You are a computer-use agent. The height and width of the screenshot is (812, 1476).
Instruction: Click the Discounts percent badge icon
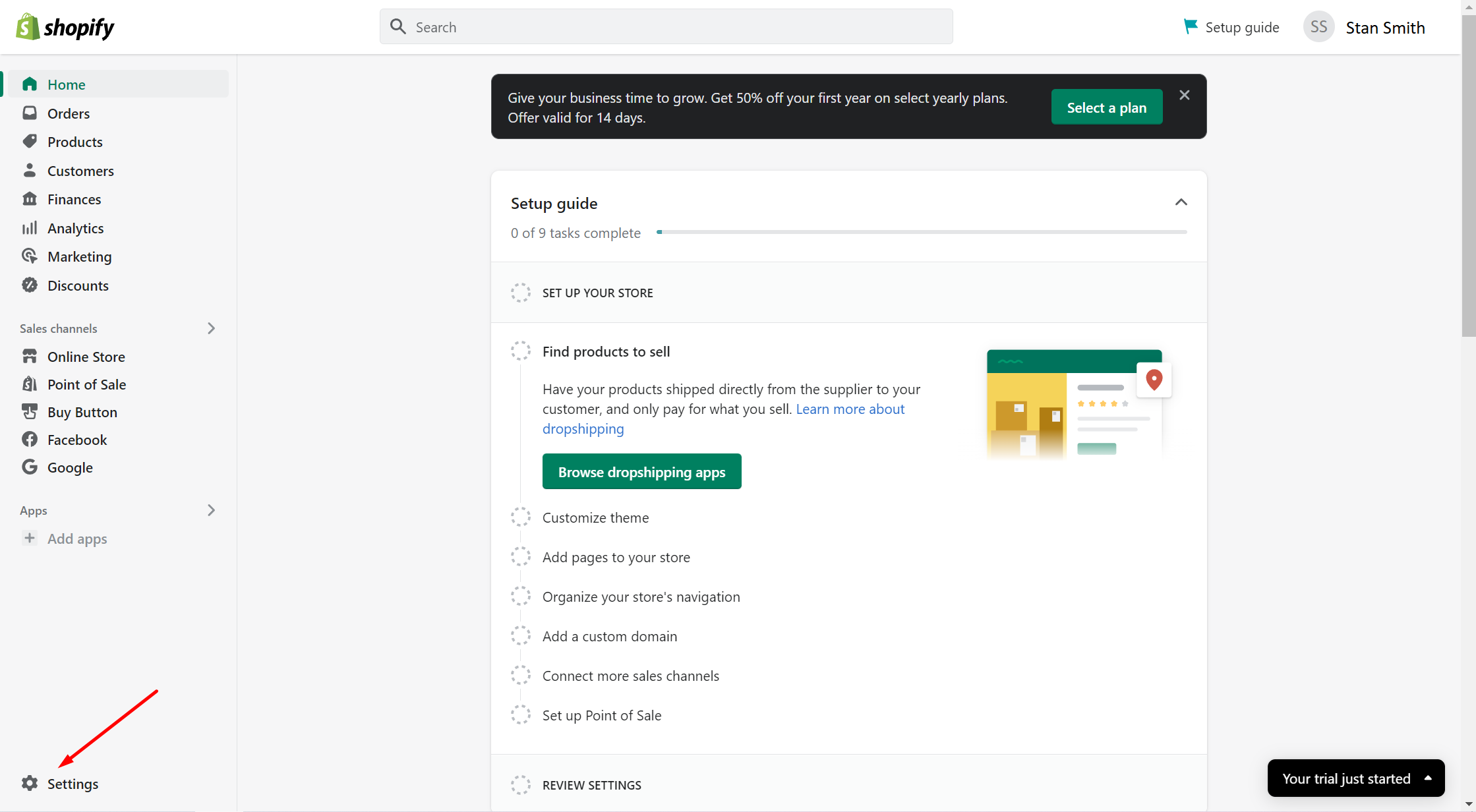point(30,285)
